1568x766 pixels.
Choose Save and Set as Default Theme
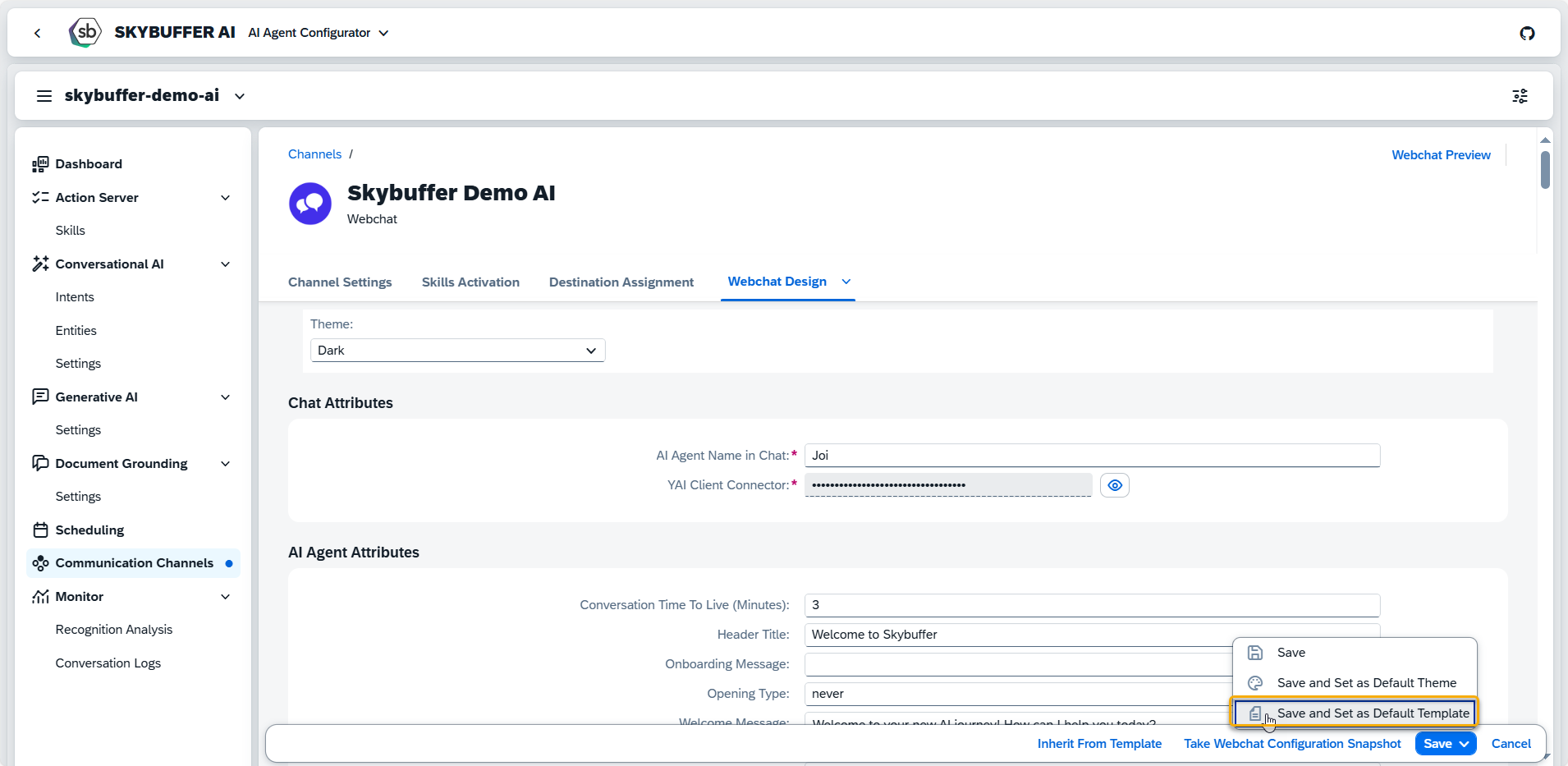(x=1355, y=683)
